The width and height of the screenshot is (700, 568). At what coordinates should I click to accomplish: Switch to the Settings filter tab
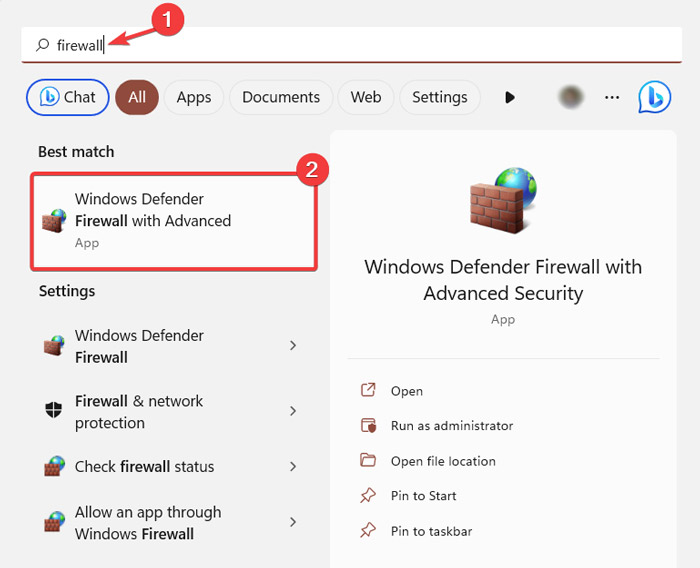440,97
